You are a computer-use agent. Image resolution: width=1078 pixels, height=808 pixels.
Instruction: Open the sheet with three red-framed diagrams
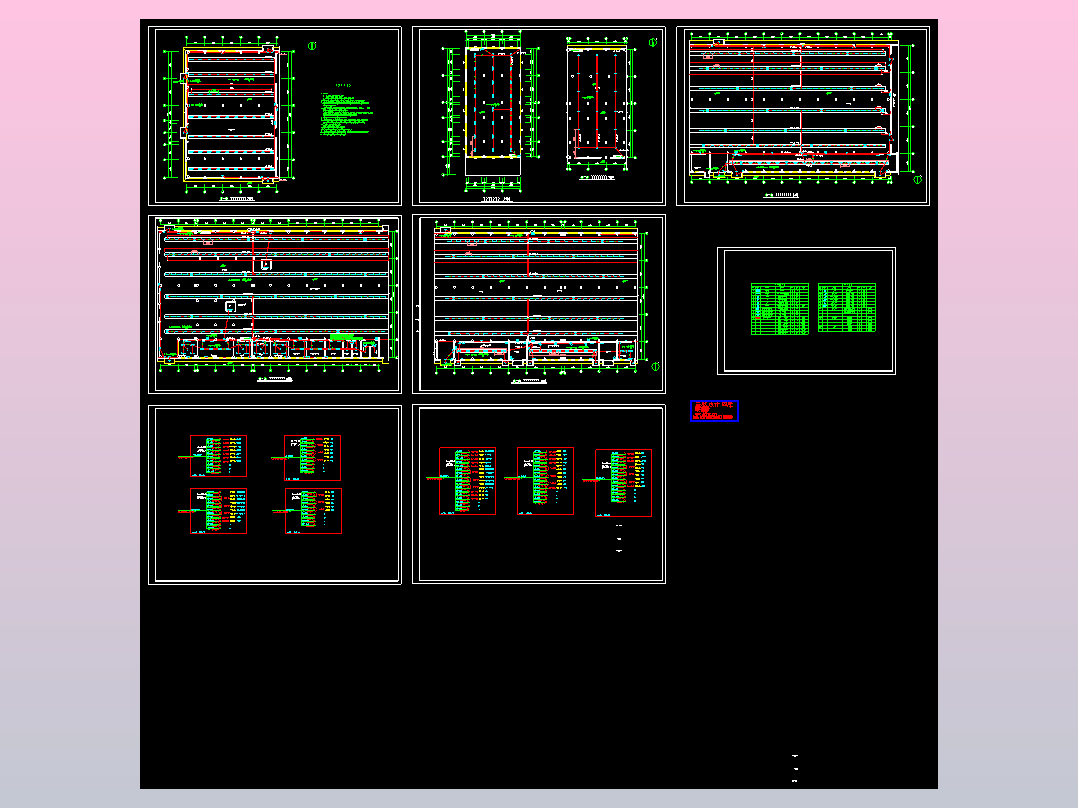tap(539, 494)
